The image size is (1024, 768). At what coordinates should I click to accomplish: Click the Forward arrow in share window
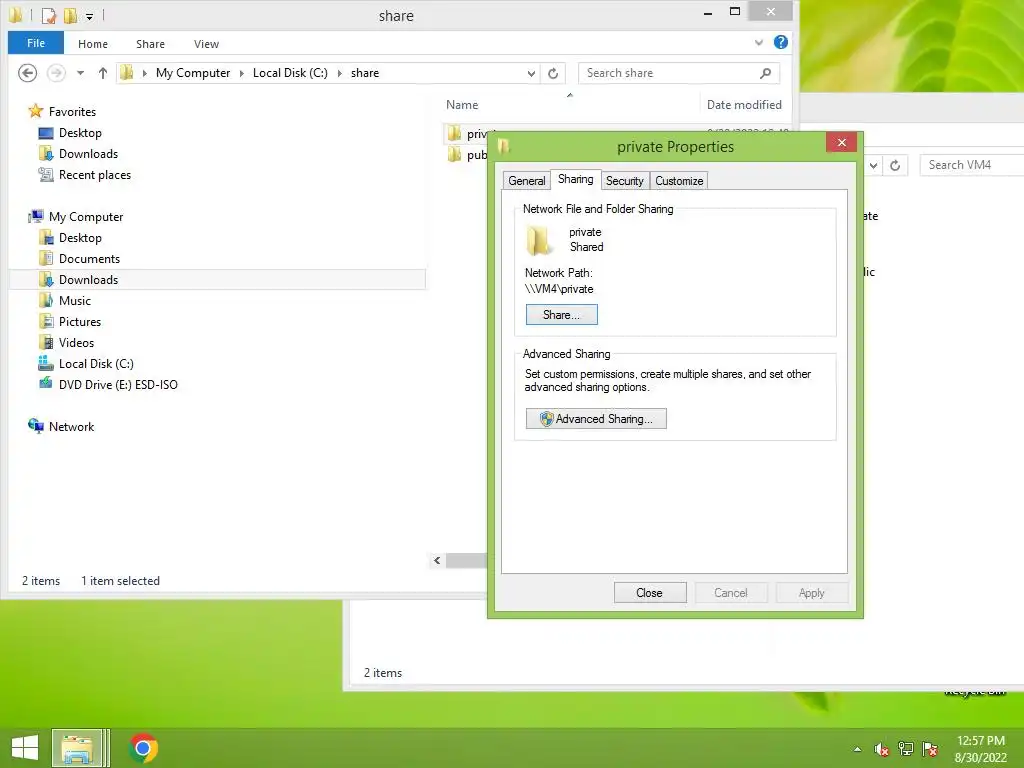coord(56,73)
